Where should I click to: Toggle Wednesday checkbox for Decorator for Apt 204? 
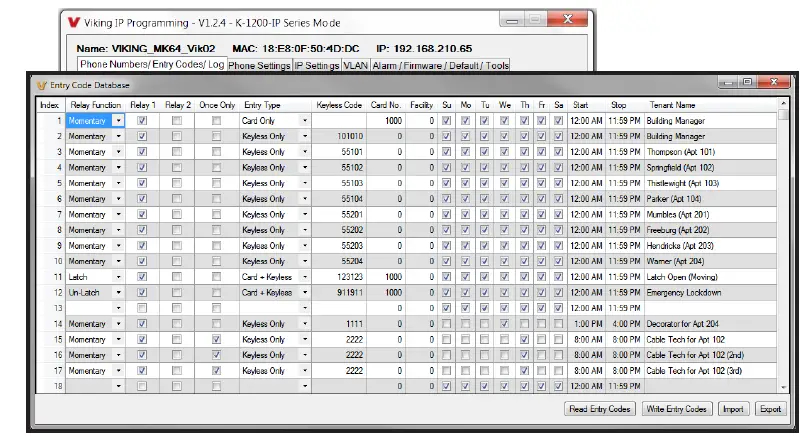coord(505,324)
